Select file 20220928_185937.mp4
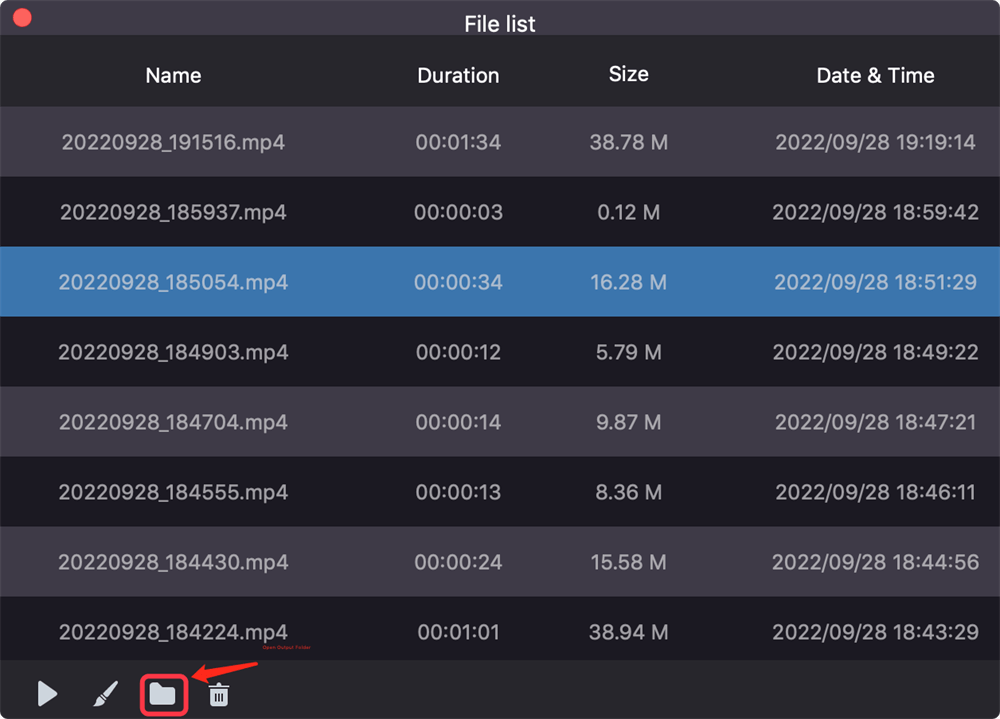Image resolution: width=1000 pixels, height=719 pixels. click(173, 212)
